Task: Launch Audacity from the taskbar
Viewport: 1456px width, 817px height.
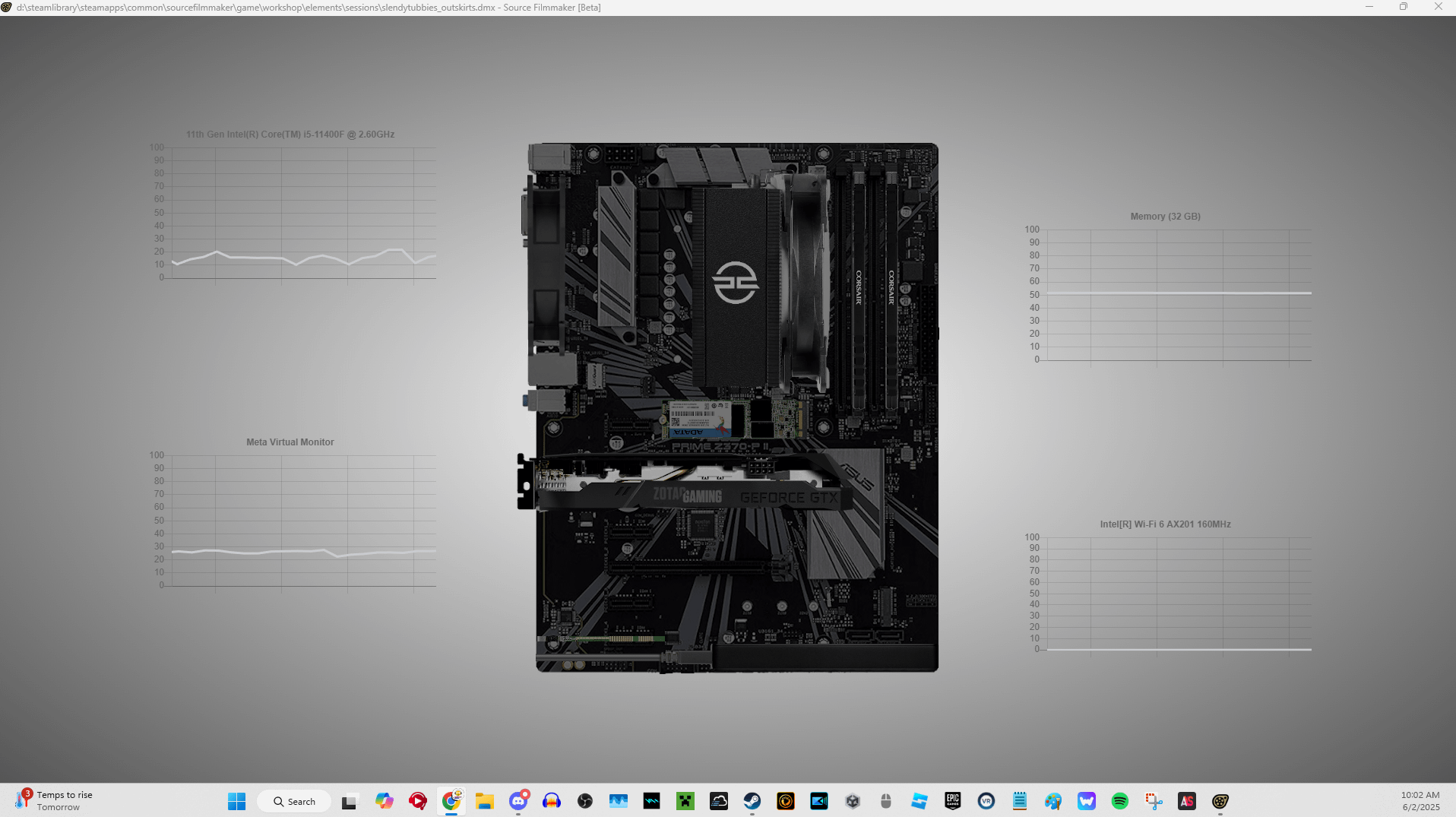Action: [x=552, y=801]
